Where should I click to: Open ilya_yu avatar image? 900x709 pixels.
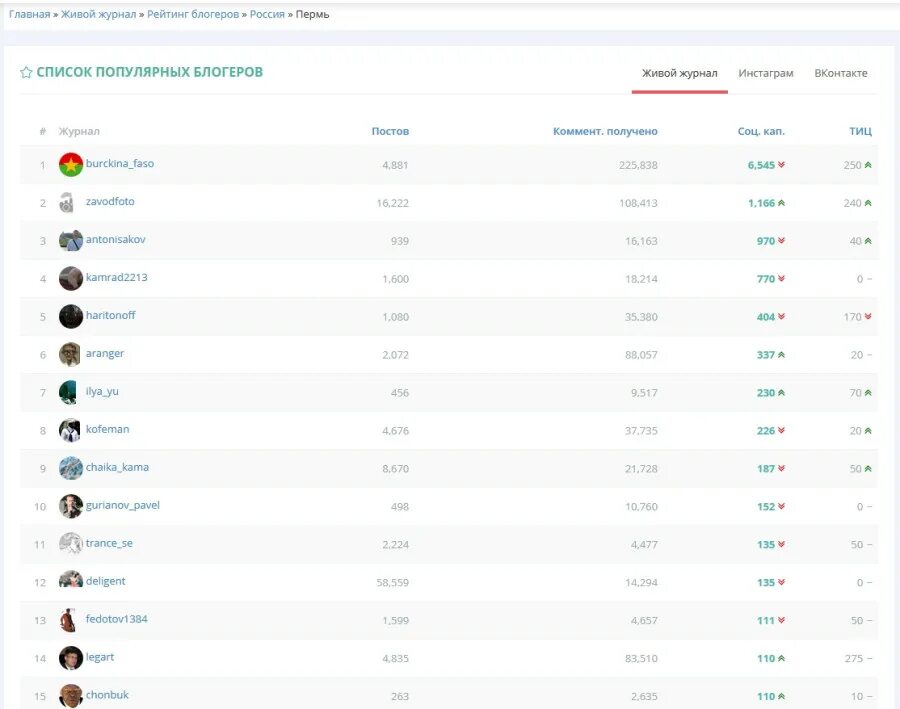pyautogui.click(x=68, y=392)
